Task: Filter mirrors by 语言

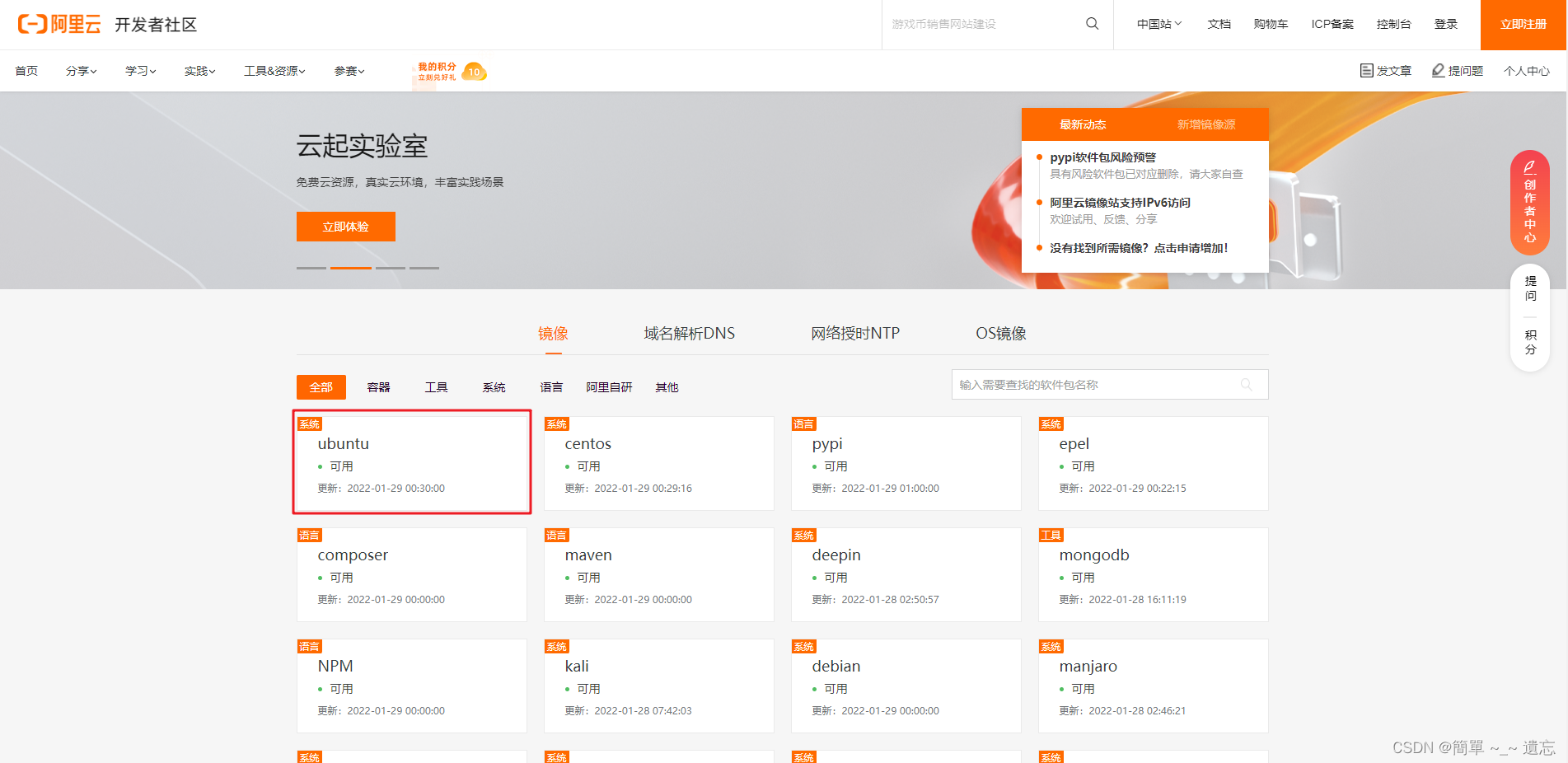Action: pyautogui.click(x=552, y=387)
